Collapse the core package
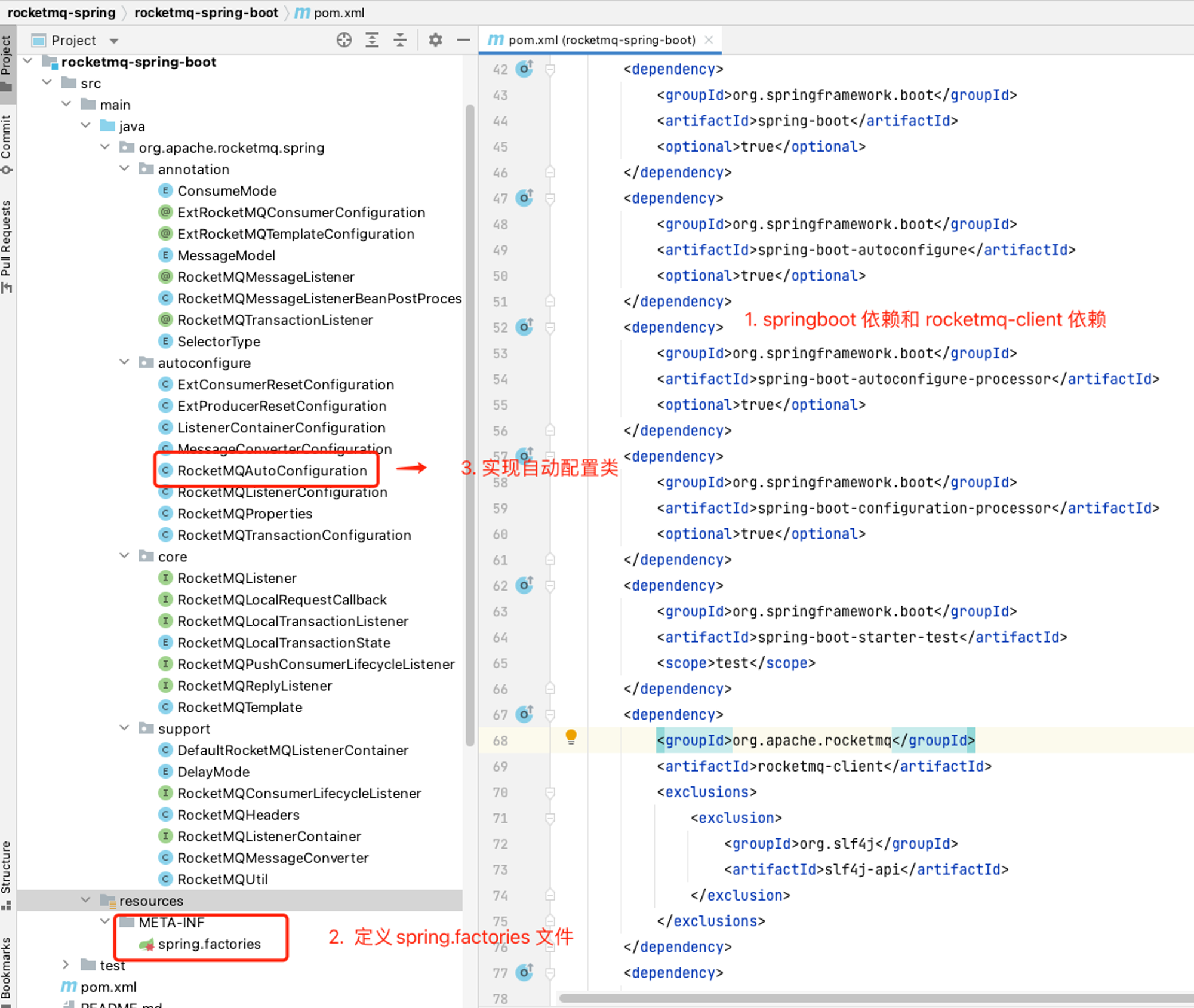Viewport: 1194px width, 1008px height. coord(124,555)
